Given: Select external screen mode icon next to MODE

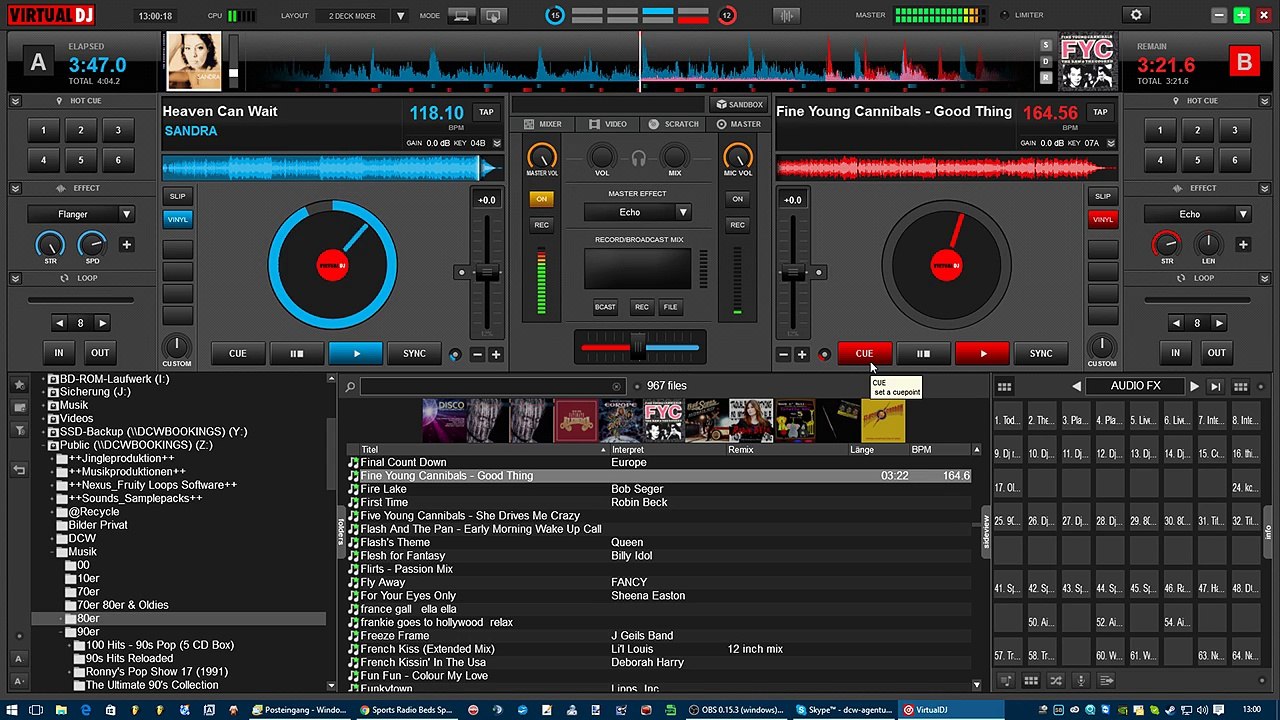Looking at the screenshot, I should coord(493,16).
